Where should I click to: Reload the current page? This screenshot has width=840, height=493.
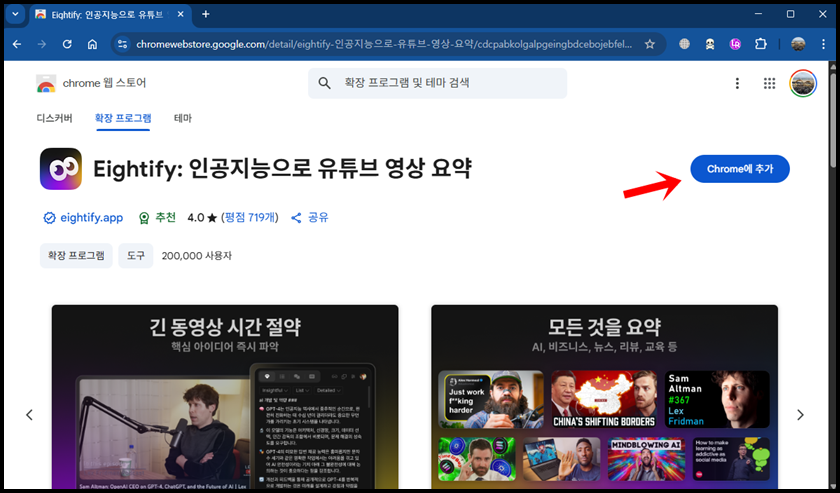[67, 44]
